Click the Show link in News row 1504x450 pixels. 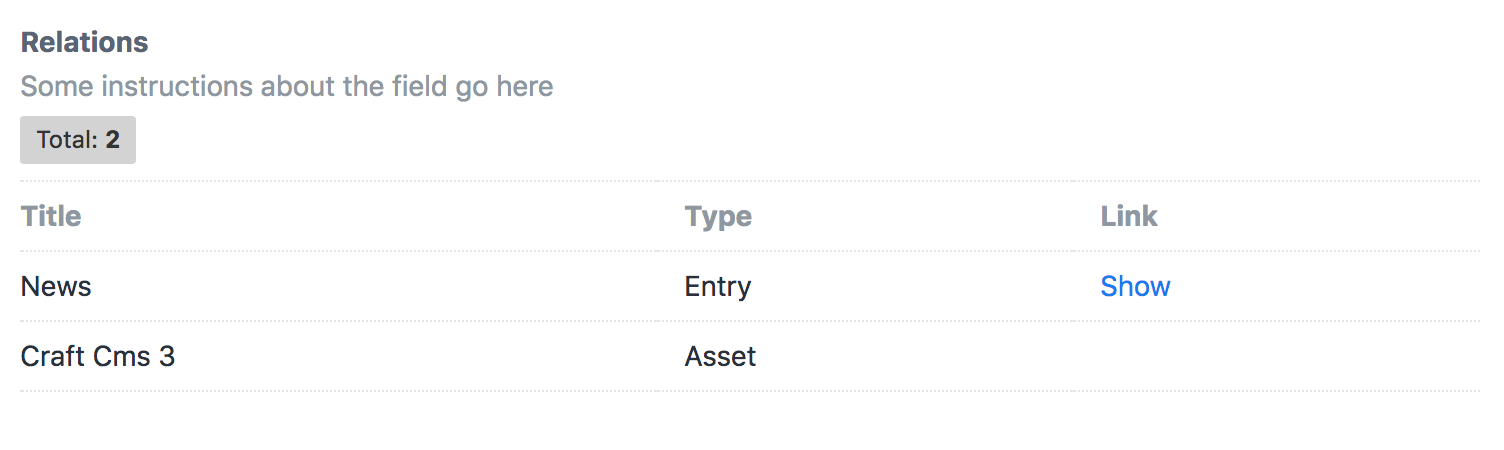(x=1135, y=287)
